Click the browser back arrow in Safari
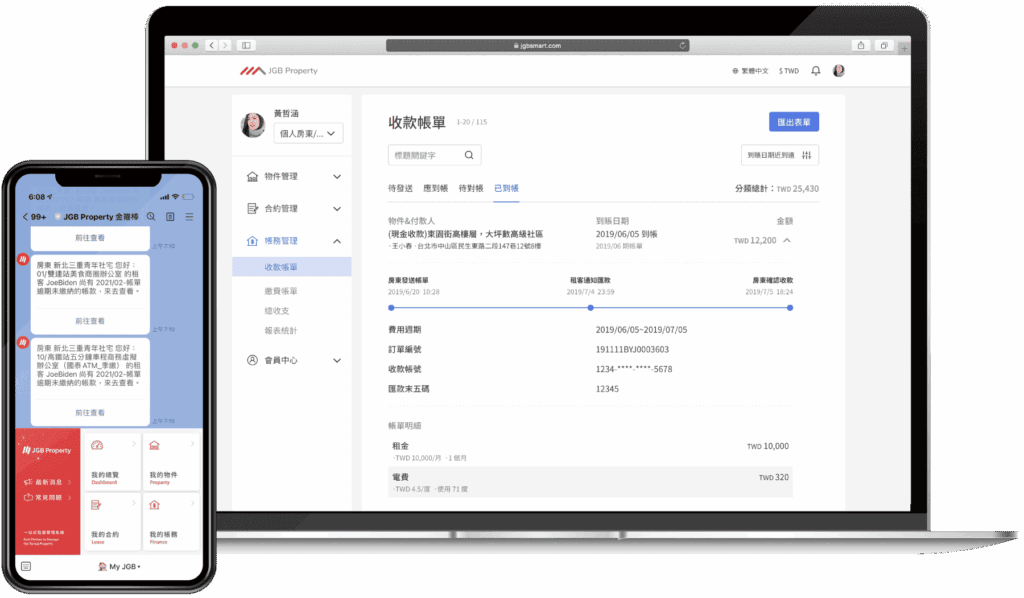The image size is (1024, 598). pyautogui.click(x=212, y=45)
